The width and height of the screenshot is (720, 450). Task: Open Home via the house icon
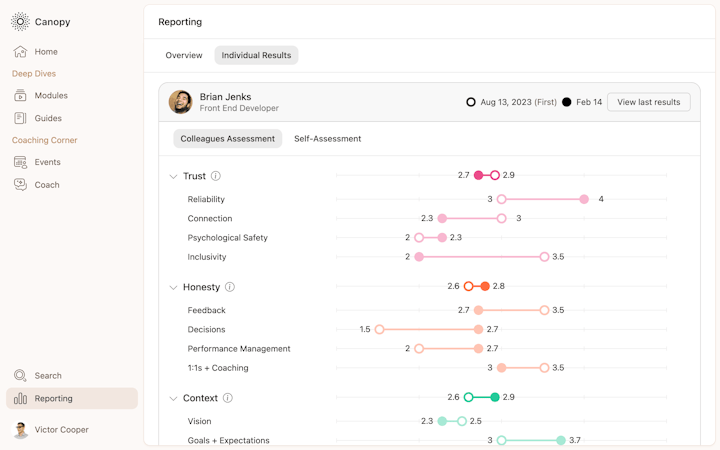coord(20,52)
